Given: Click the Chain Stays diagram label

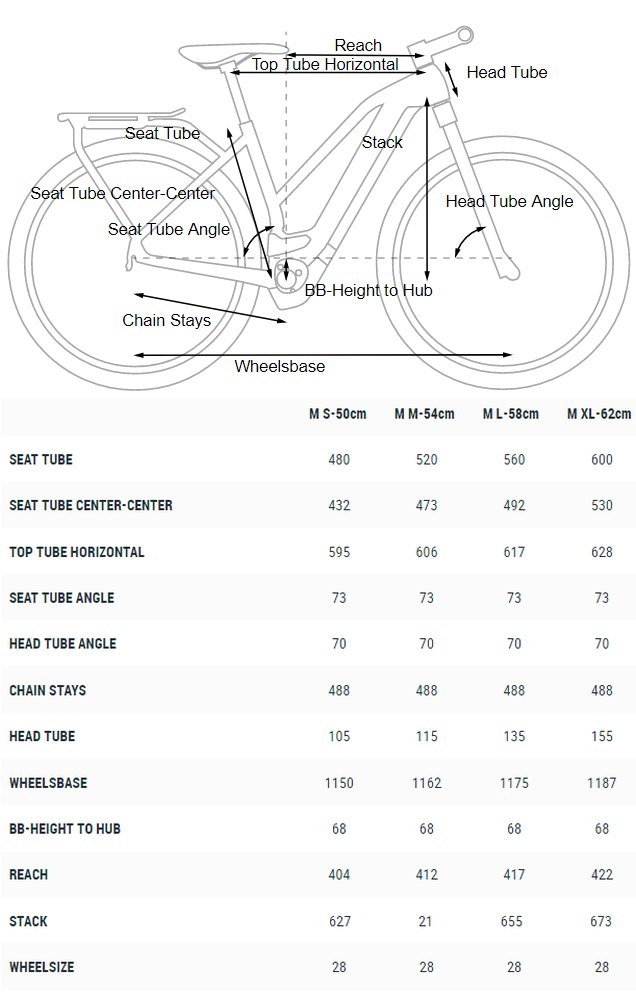Looking at the screenshot, I should [166, 320].
